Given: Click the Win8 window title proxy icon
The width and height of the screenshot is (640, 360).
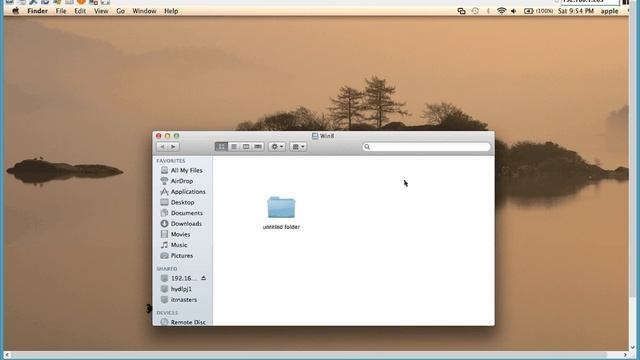Looking at the screenshot, I should pos(315,136).
